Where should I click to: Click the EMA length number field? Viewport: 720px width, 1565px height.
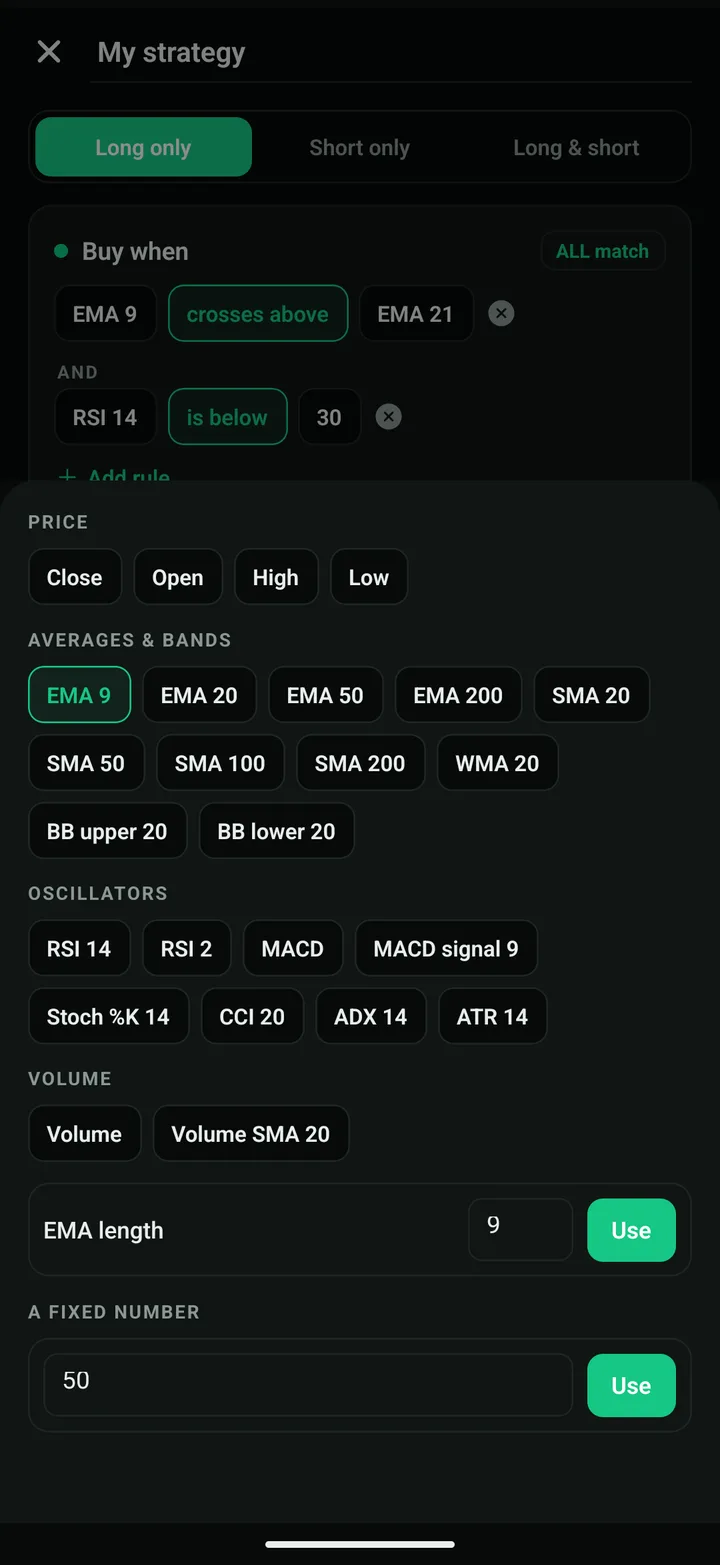coord(521,1230)
